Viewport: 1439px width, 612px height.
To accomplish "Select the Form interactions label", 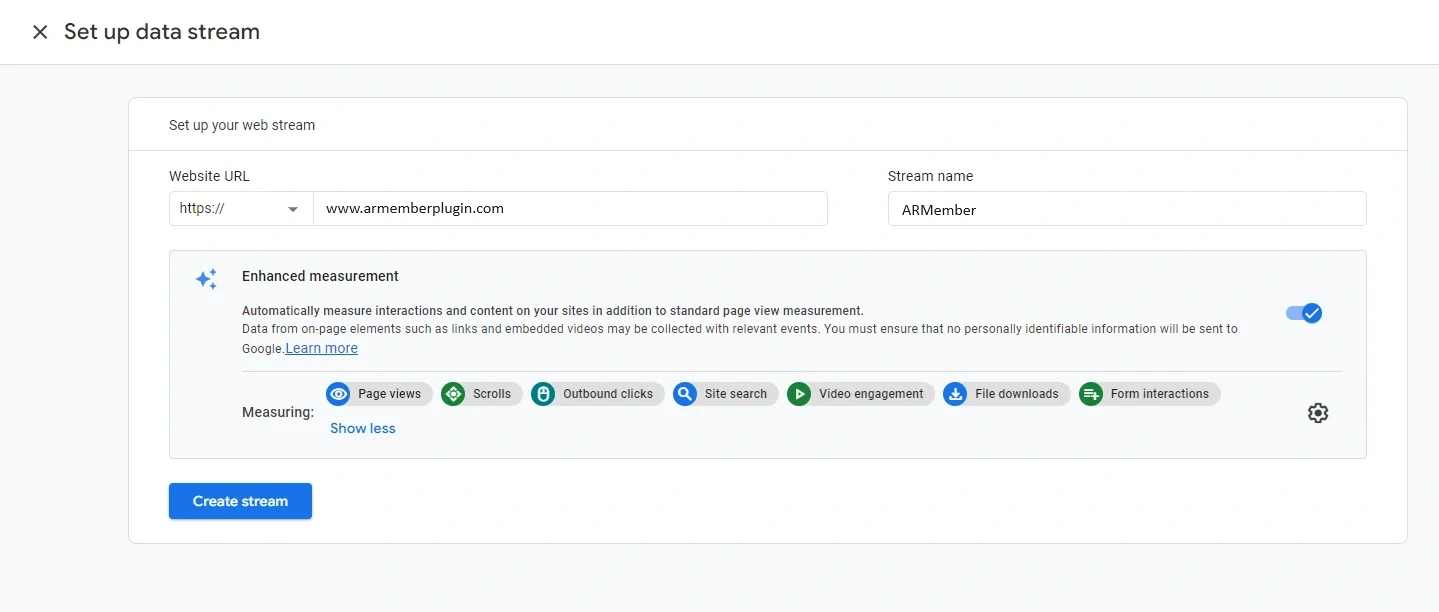I will click(1160, 394).
